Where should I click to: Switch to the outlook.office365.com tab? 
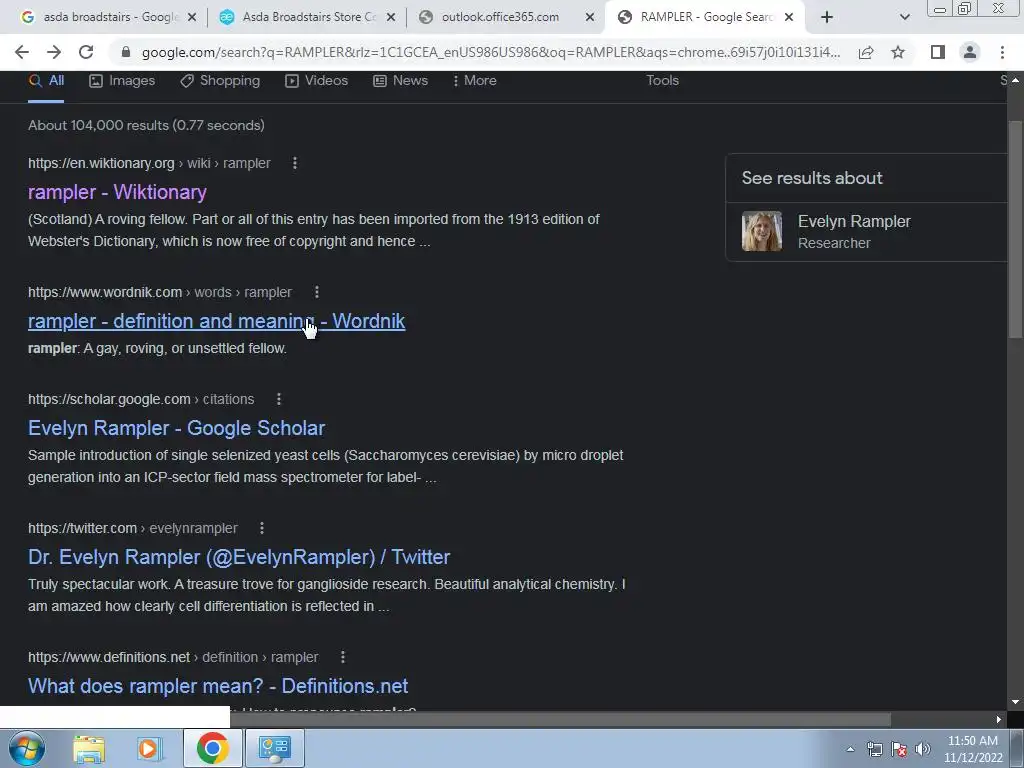(506, 18)
